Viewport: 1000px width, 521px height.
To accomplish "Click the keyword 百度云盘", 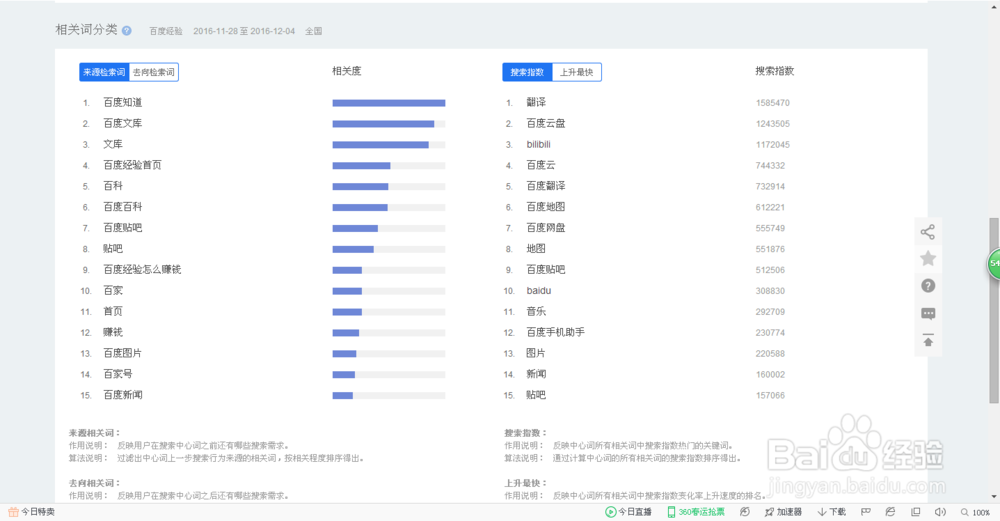I will (545, 123).
